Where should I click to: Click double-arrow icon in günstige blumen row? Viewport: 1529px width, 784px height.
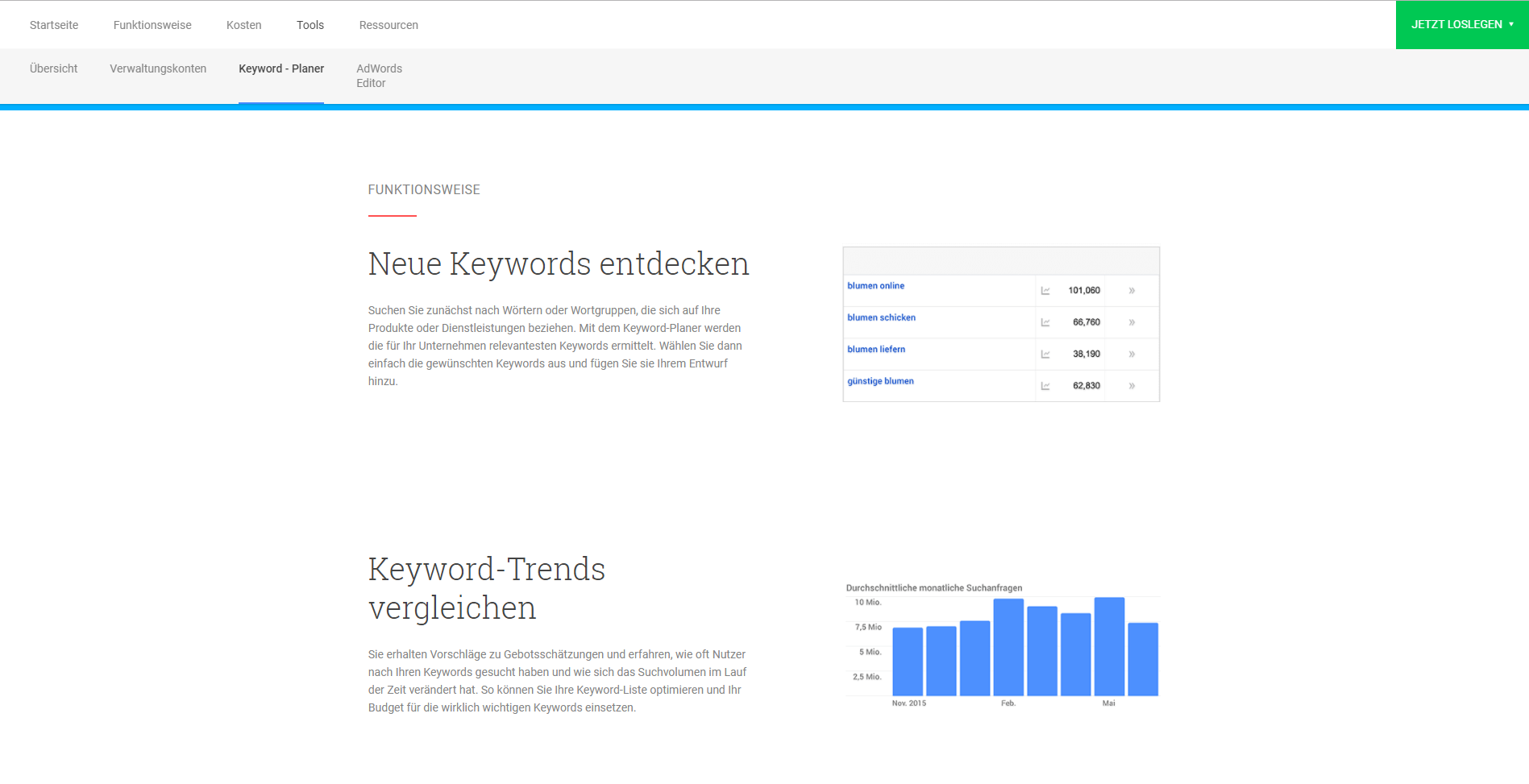(1132, 386)
